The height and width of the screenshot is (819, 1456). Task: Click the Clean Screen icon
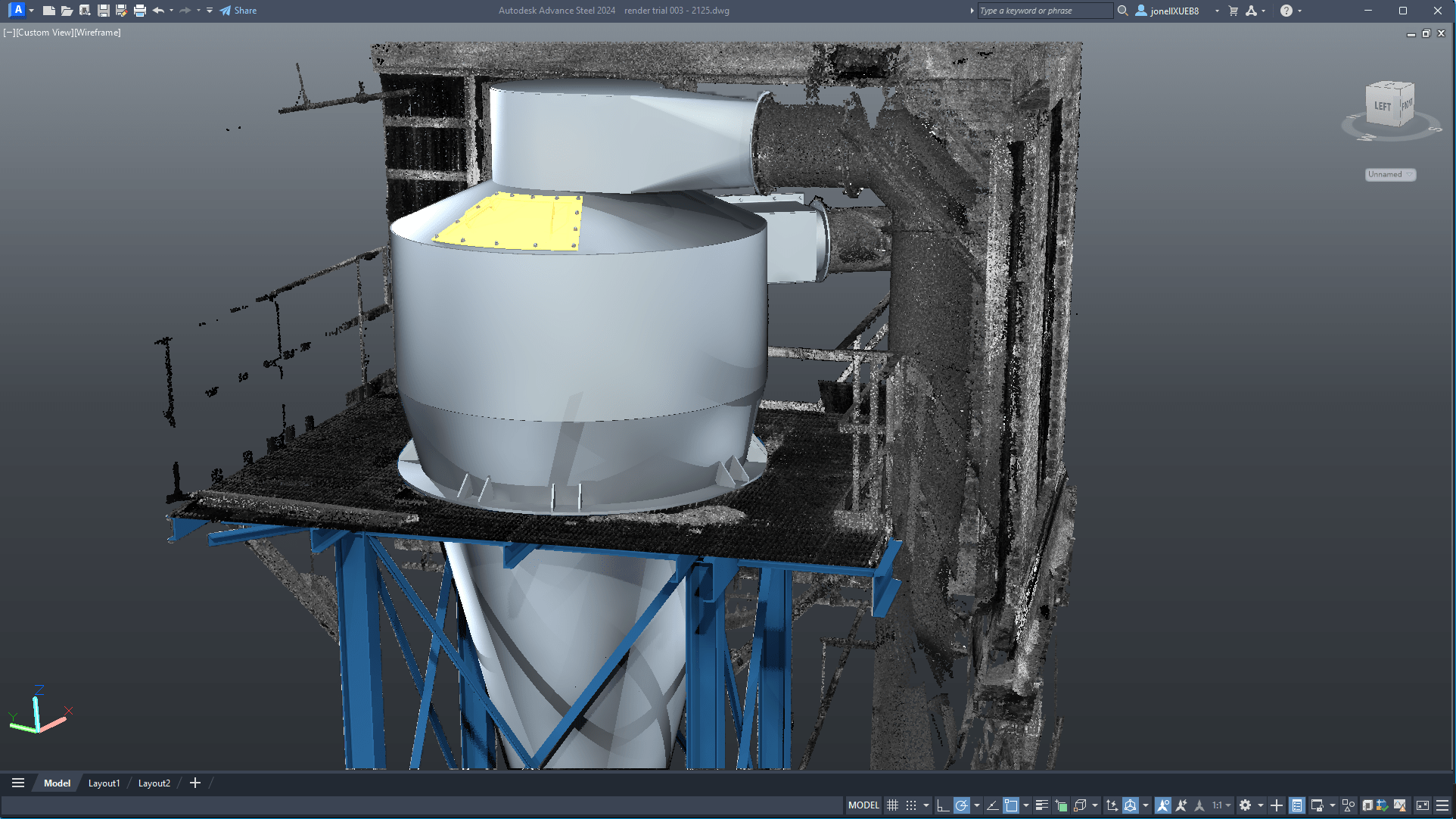[x=1423, y=805]
